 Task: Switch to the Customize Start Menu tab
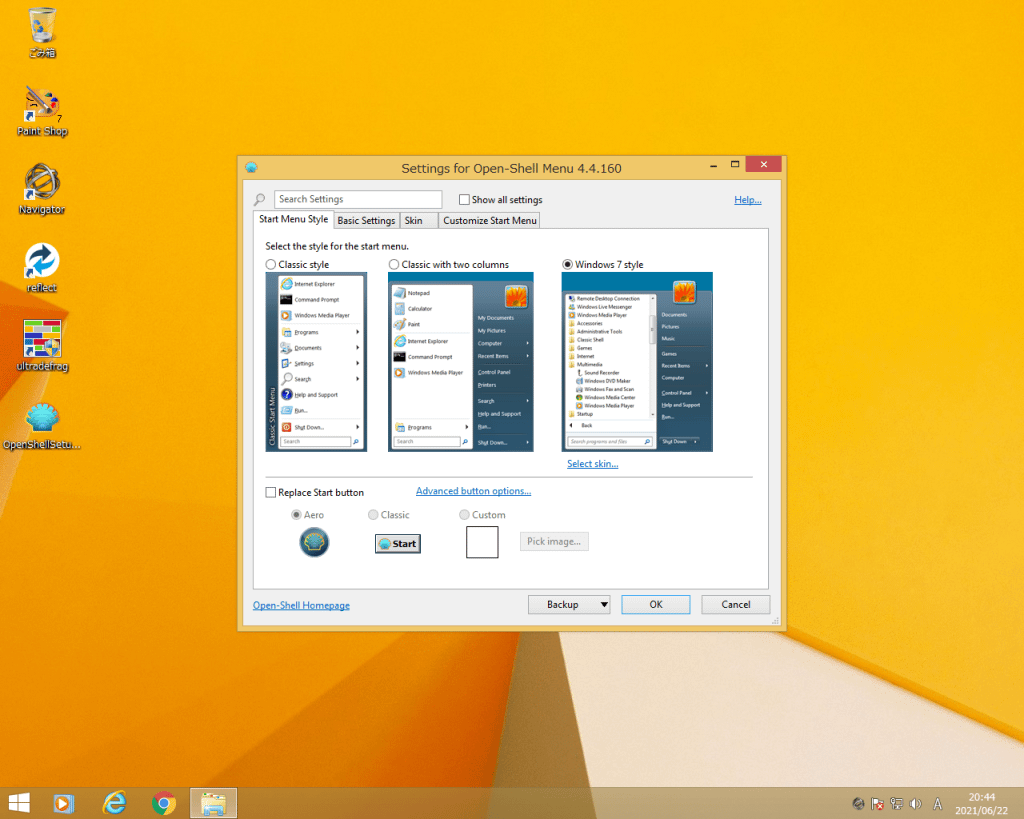pyautogui.click(x=490, y=221)
